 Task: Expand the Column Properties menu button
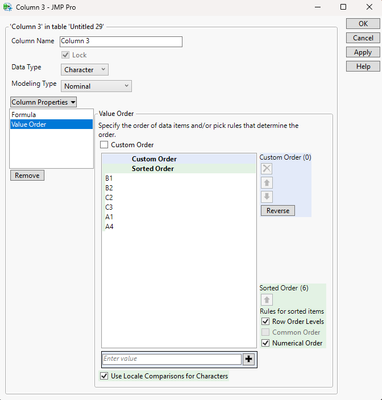pyautogui.click(x=43, y=102)
